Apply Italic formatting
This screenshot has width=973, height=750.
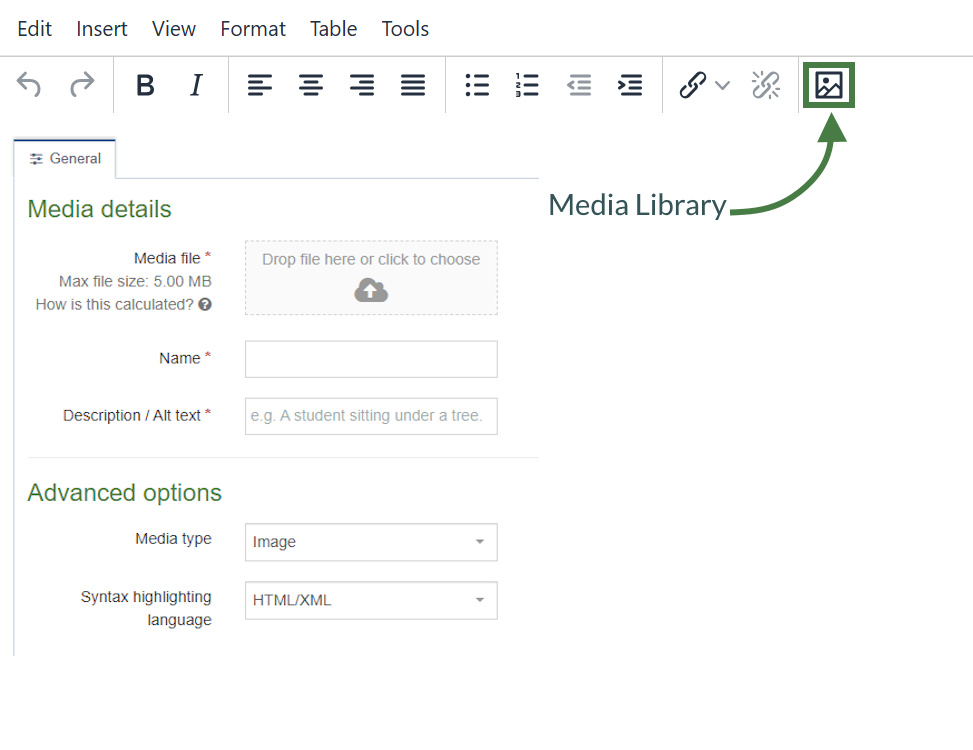coord(196,85)
